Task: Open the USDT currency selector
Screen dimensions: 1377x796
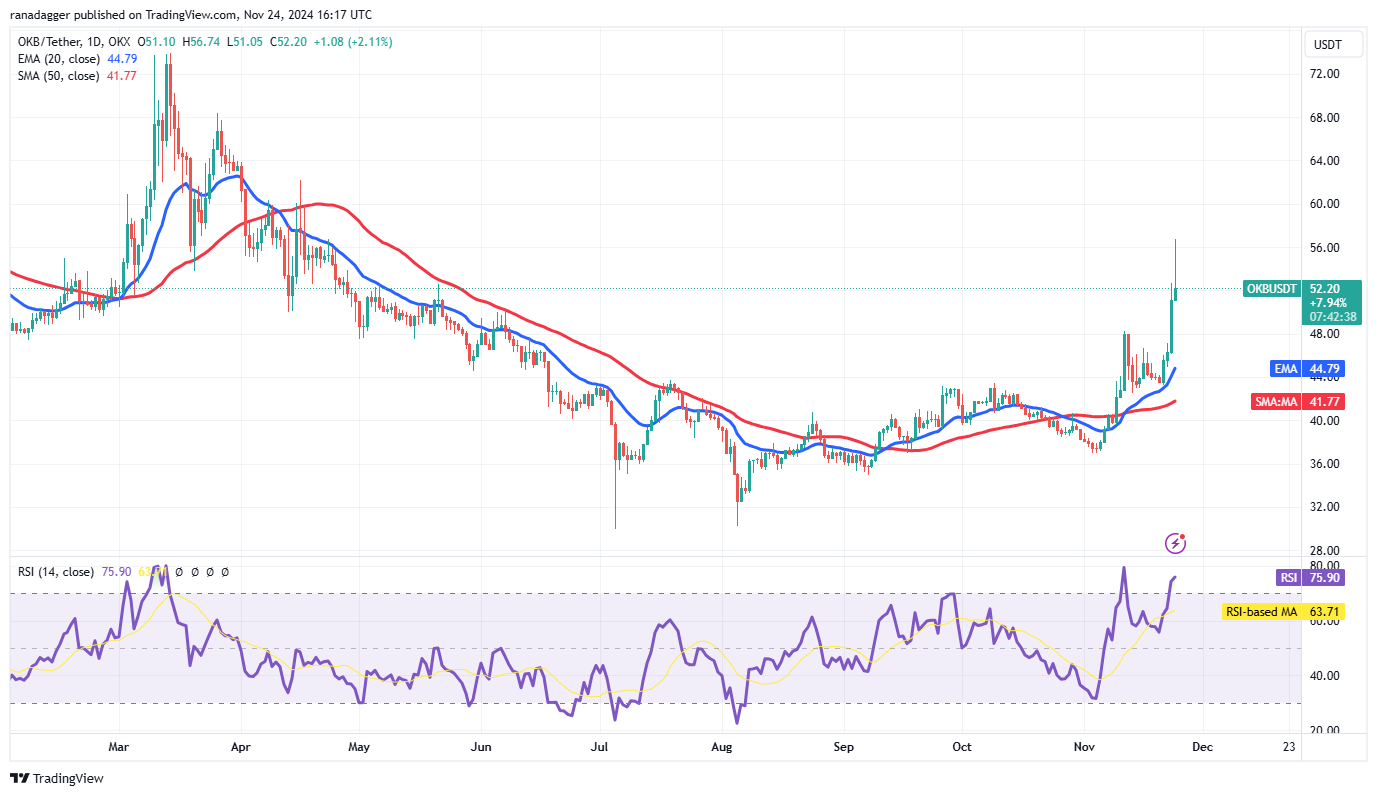Action: (x=1328, y=45)
